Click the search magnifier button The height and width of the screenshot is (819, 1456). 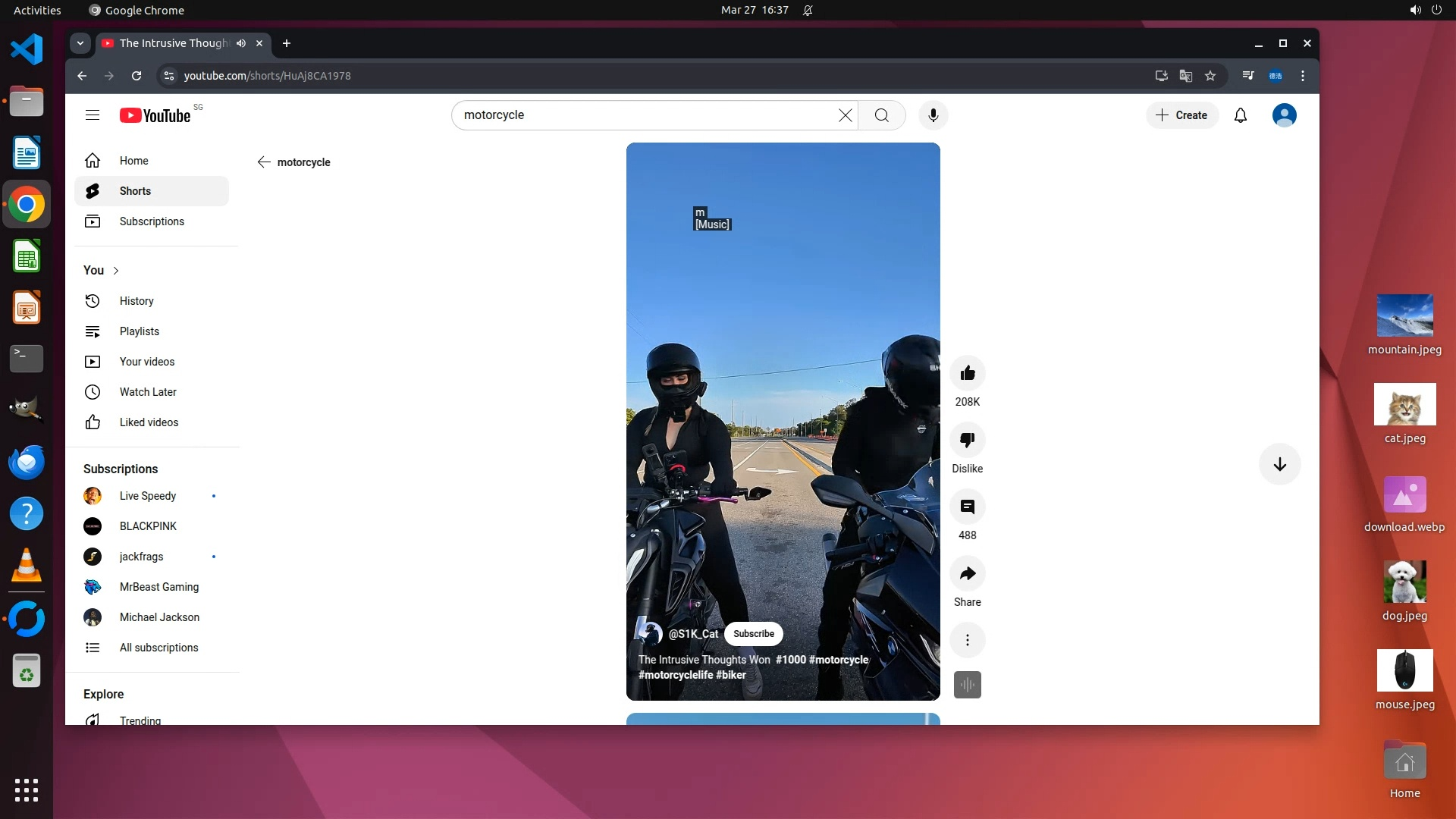coord(881,115)
